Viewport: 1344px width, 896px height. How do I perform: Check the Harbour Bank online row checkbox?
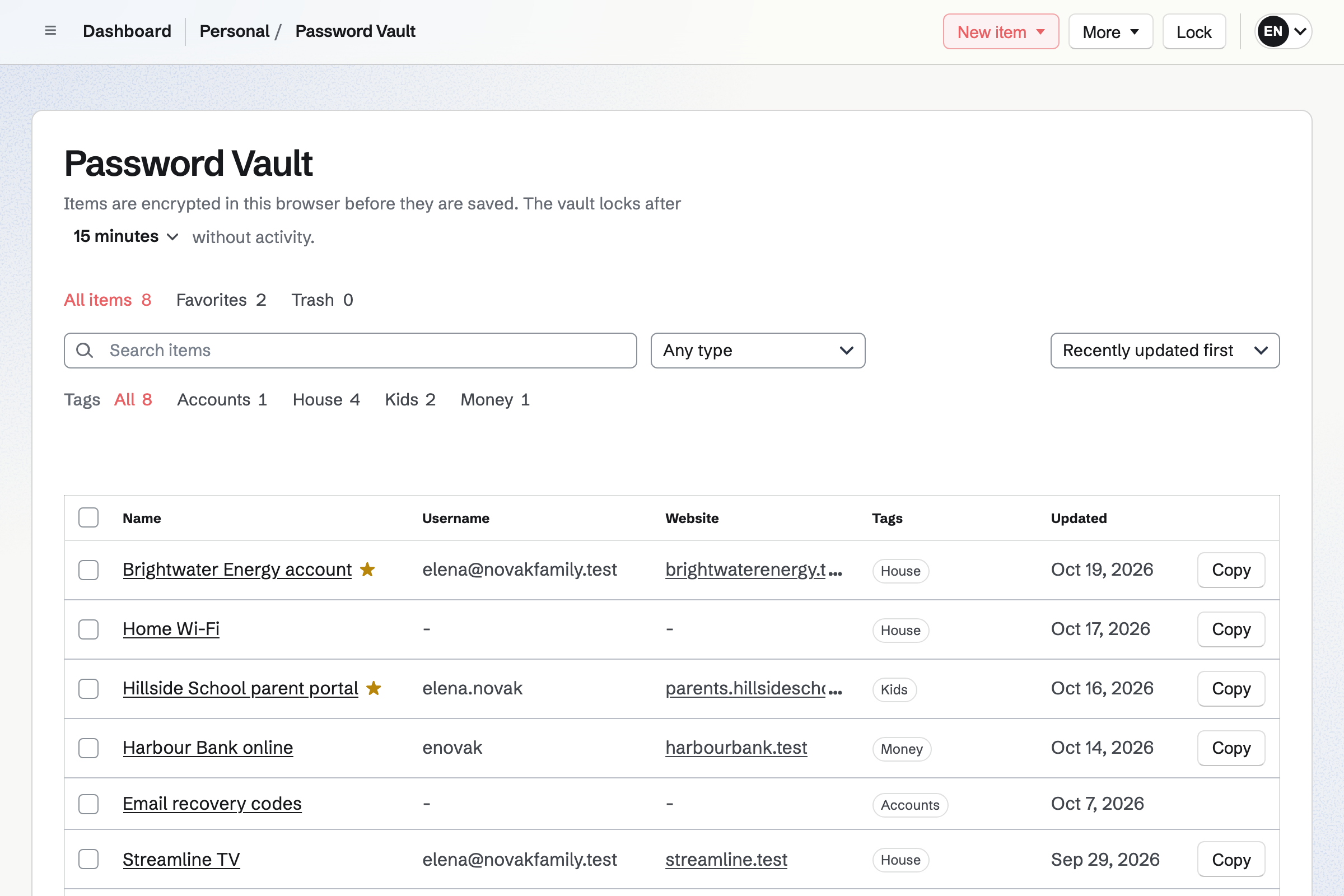(x=88, y=748)
